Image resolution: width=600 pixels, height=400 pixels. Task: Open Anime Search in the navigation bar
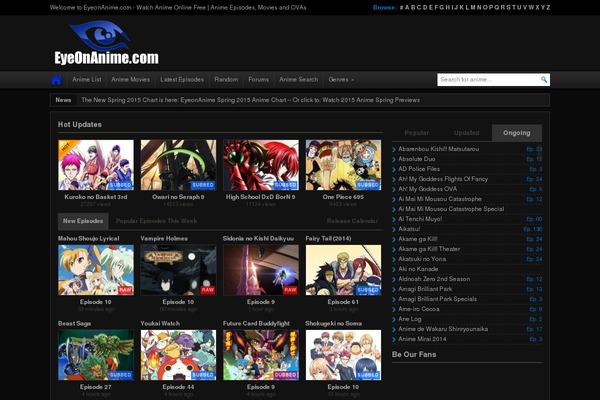click(x=298, y=80)
